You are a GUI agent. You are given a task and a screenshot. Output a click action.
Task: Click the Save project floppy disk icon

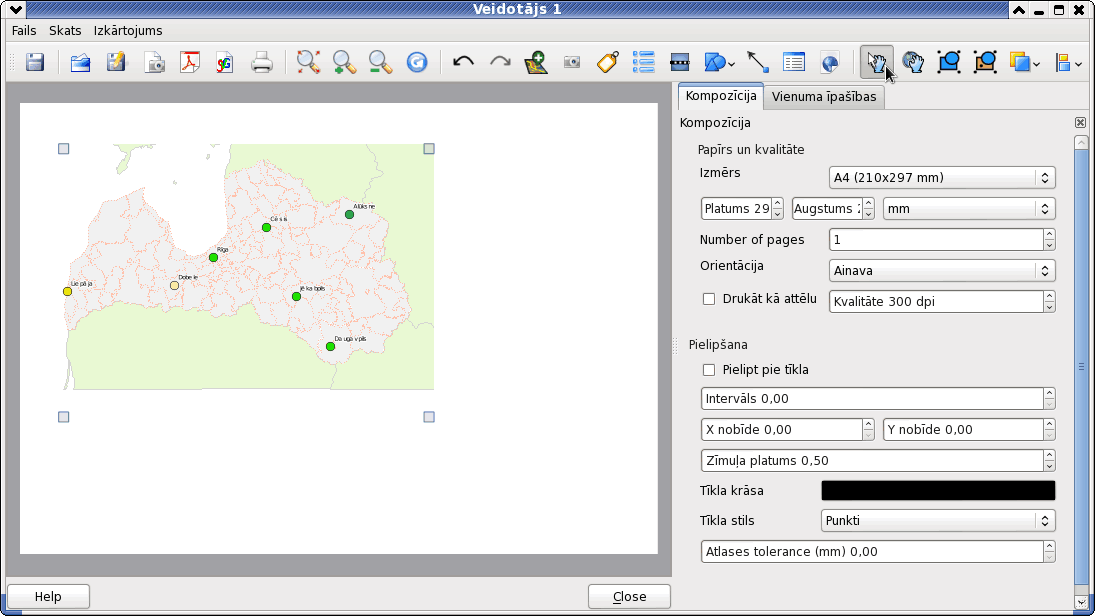(35, 63)
